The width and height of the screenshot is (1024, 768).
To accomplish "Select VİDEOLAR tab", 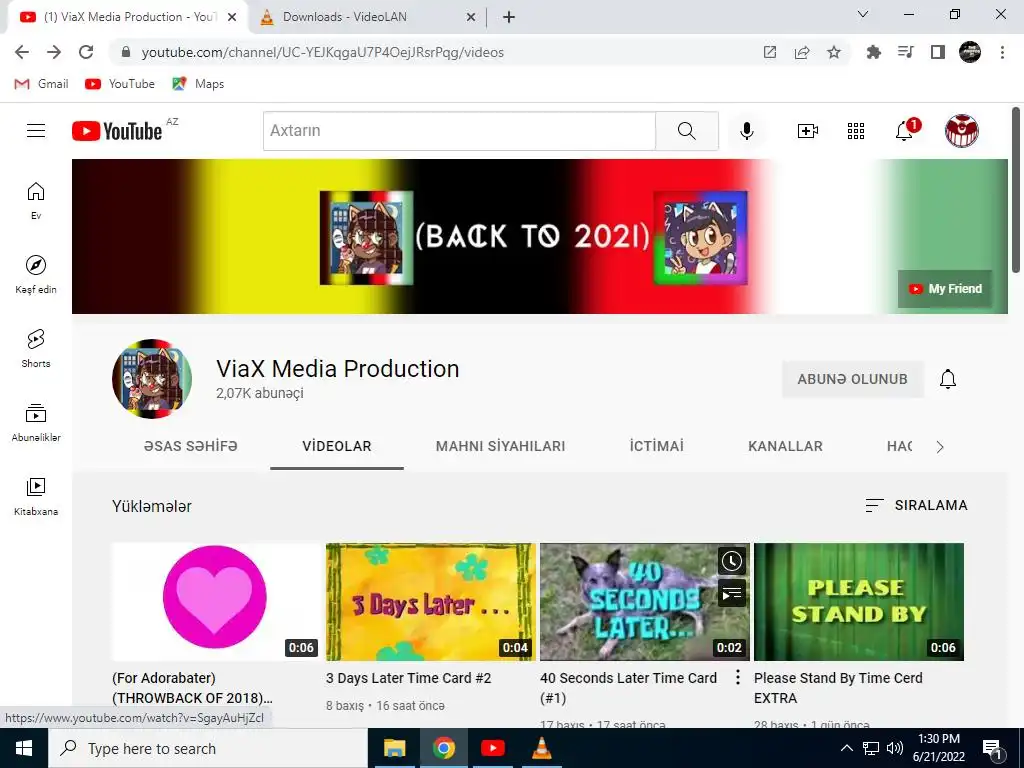I will (x=337, y=446).
